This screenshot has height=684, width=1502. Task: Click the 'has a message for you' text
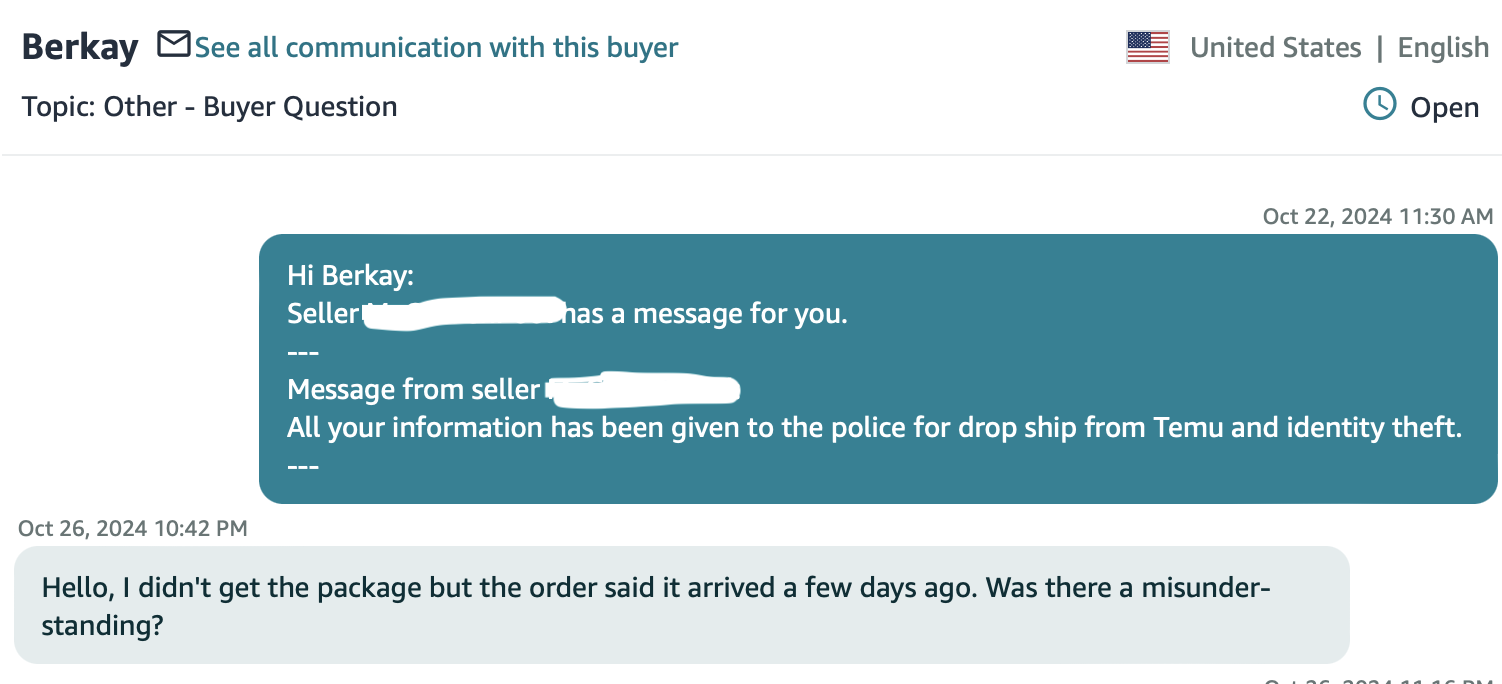click(x=706, y=314)
